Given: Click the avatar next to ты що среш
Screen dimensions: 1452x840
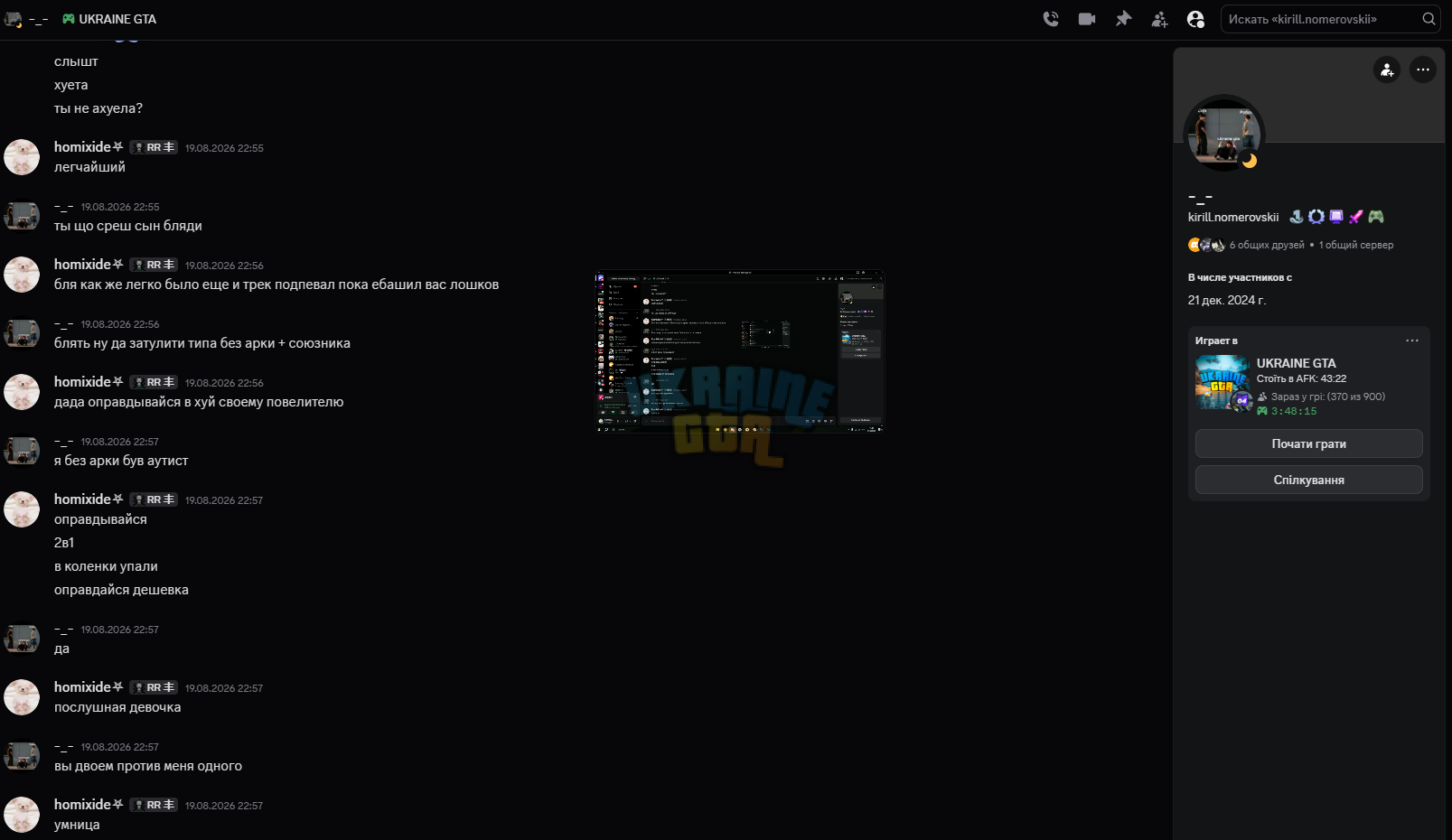Looking at the screenshot, I should [x=22, y=216].
